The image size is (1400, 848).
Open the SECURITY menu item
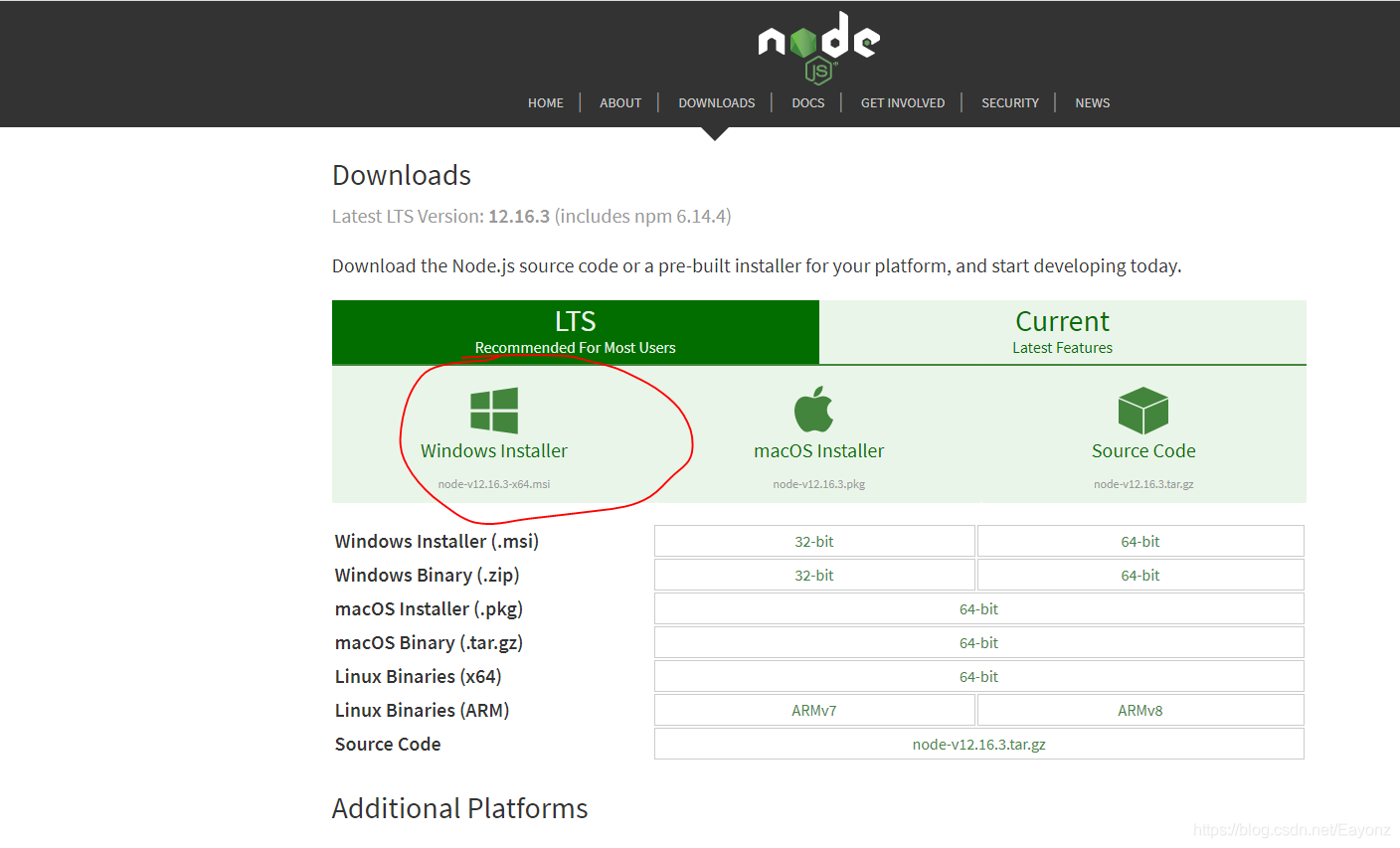1010,102
